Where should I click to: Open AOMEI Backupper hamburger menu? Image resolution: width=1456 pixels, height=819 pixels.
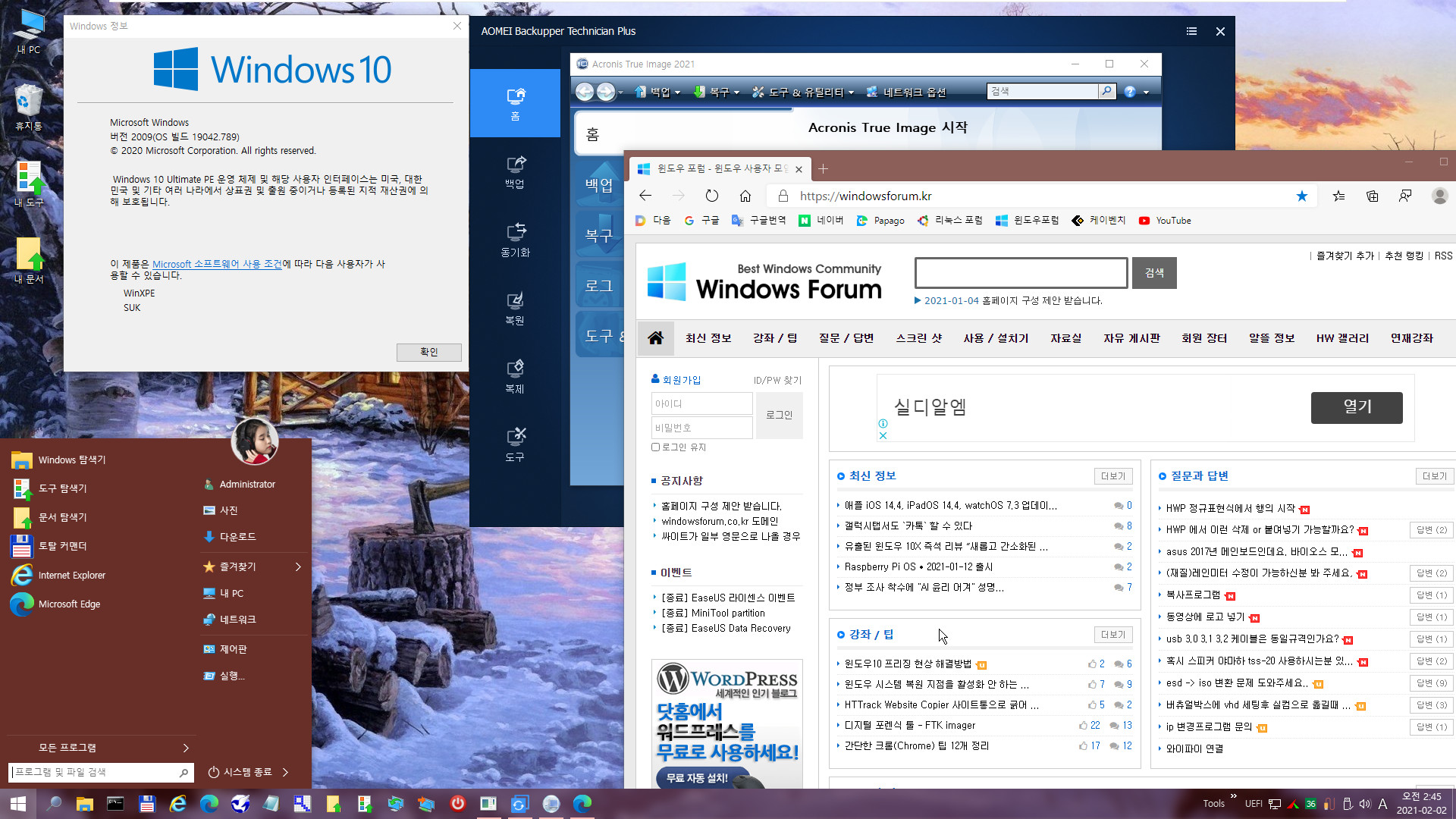(1191, 31)
